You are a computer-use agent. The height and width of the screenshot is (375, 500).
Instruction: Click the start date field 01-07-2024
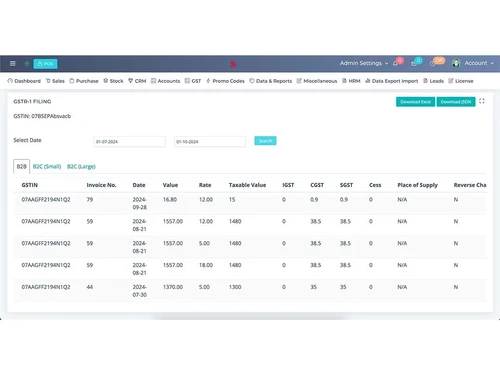coord(129,142)
